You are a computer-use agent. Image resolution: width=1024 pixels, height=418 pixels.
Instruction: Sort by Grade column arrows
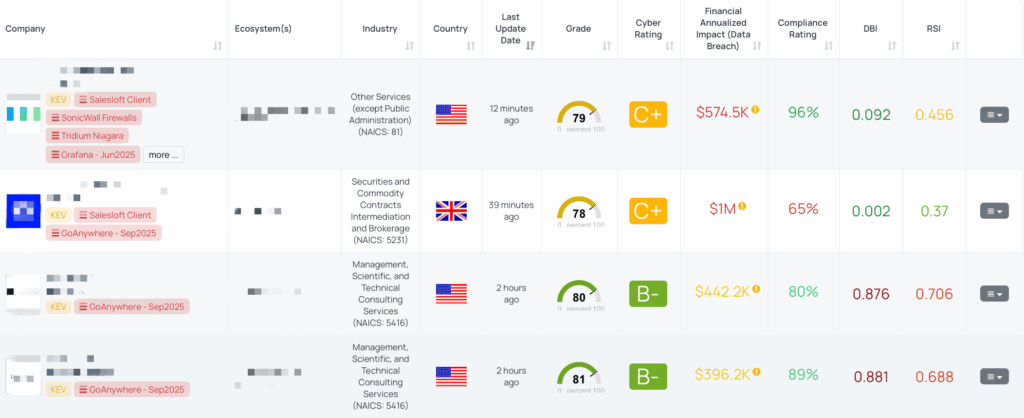pos(607,46)
